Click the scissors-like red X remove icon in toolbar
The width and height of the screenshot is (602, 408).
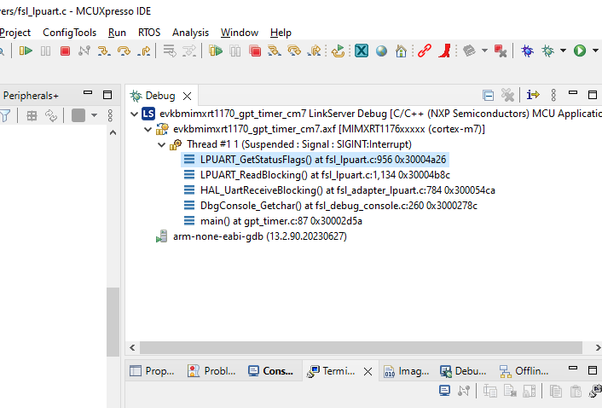pos(501,51)
